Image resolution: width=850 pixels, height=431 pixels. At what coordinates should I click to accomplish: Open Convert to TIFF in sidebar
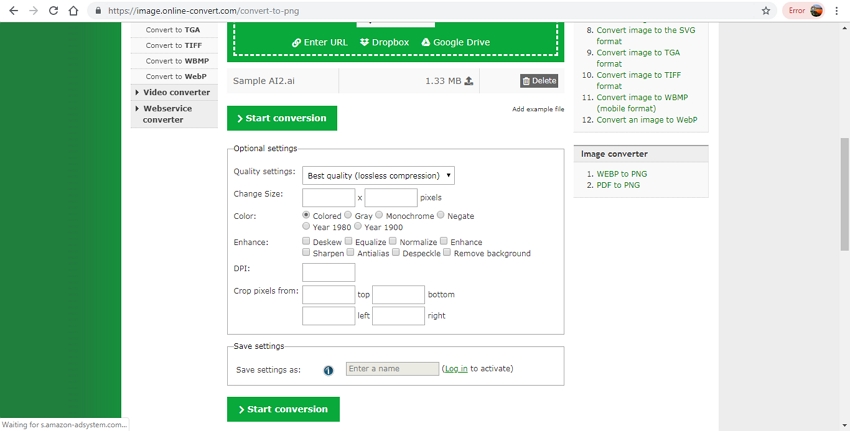[x=173, y=45]
